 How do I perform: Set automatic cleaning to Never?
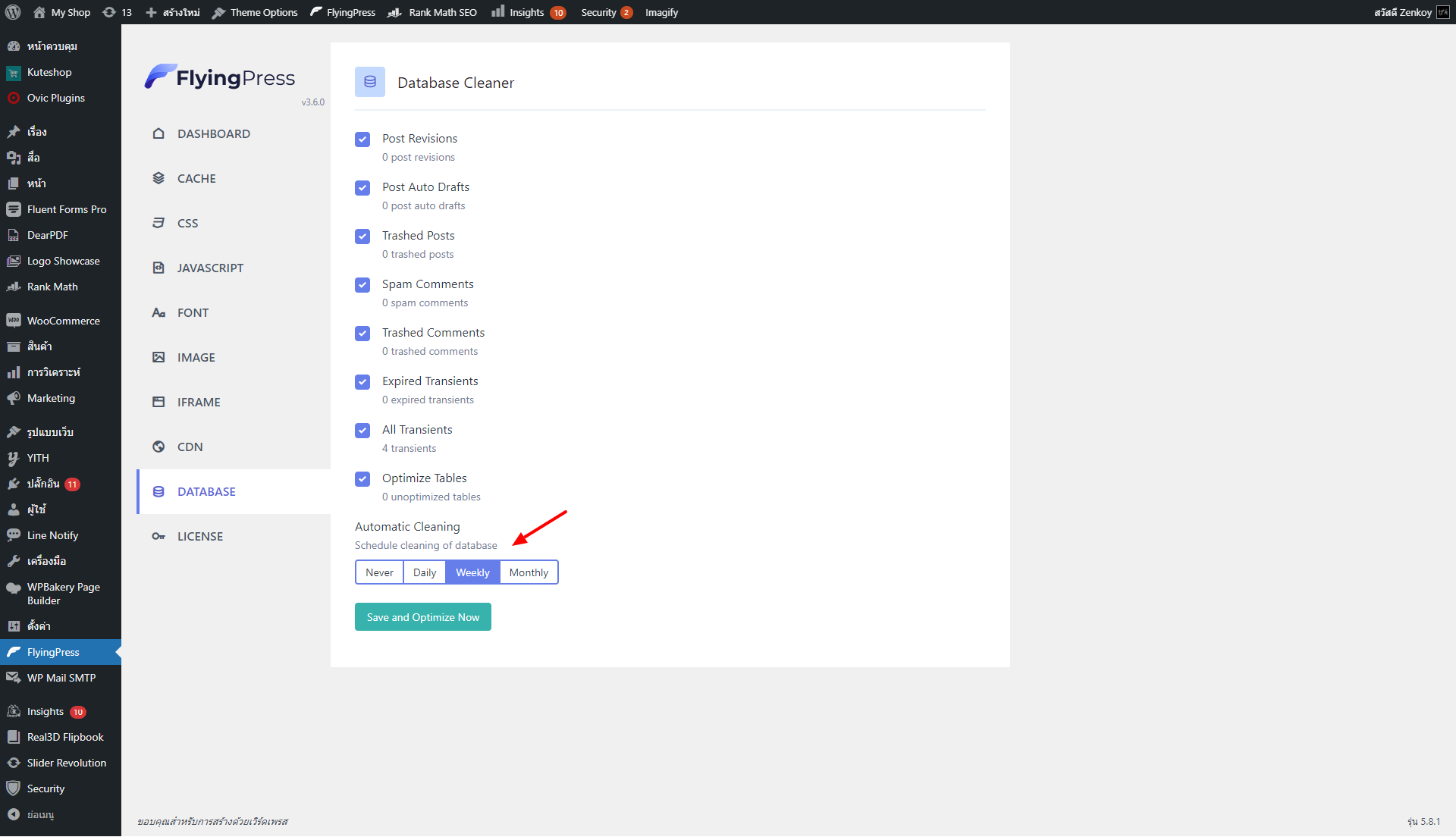(379, 572)
